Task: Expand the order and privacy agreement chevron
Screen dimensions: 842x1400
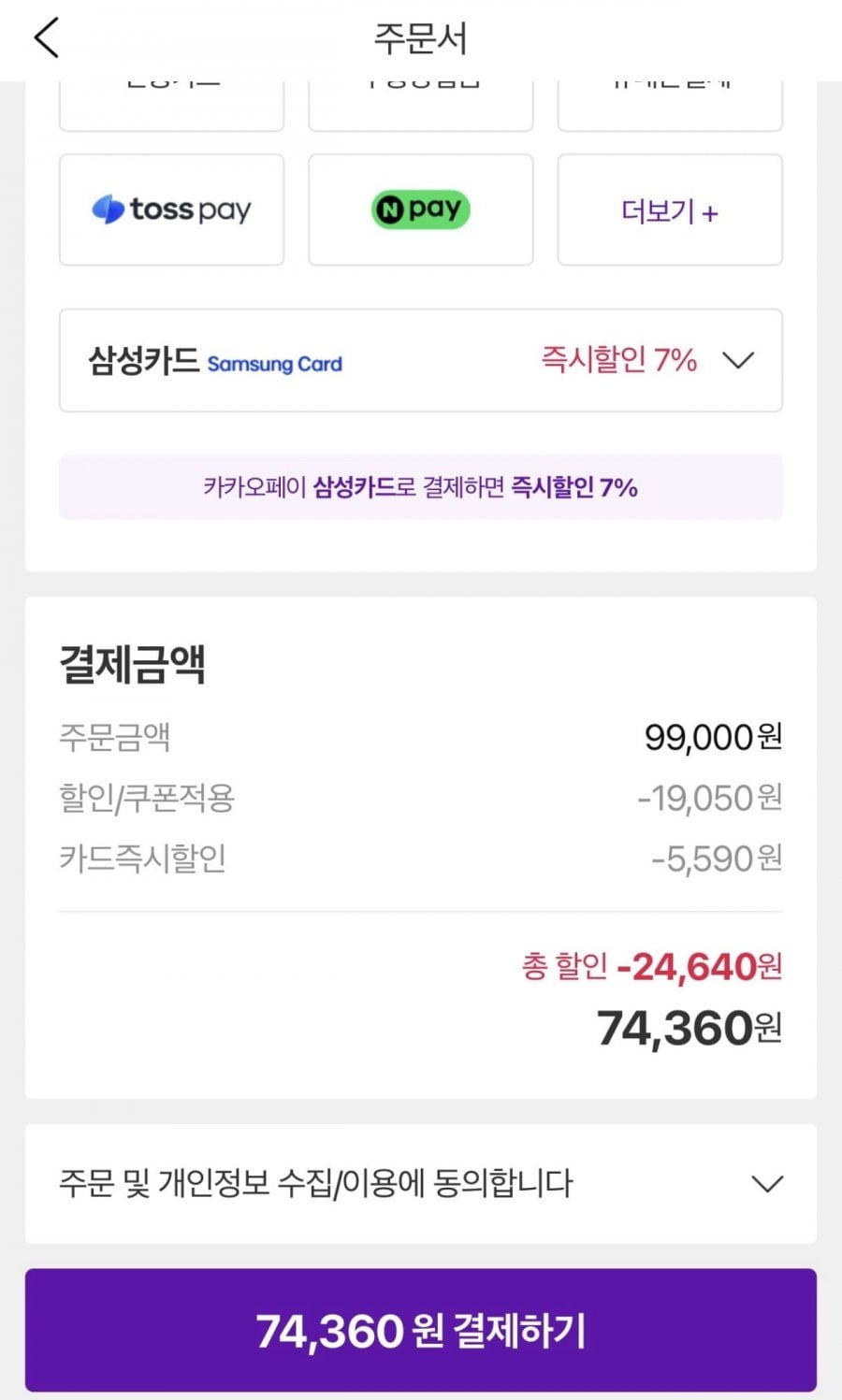Action: coord(767,1184)
